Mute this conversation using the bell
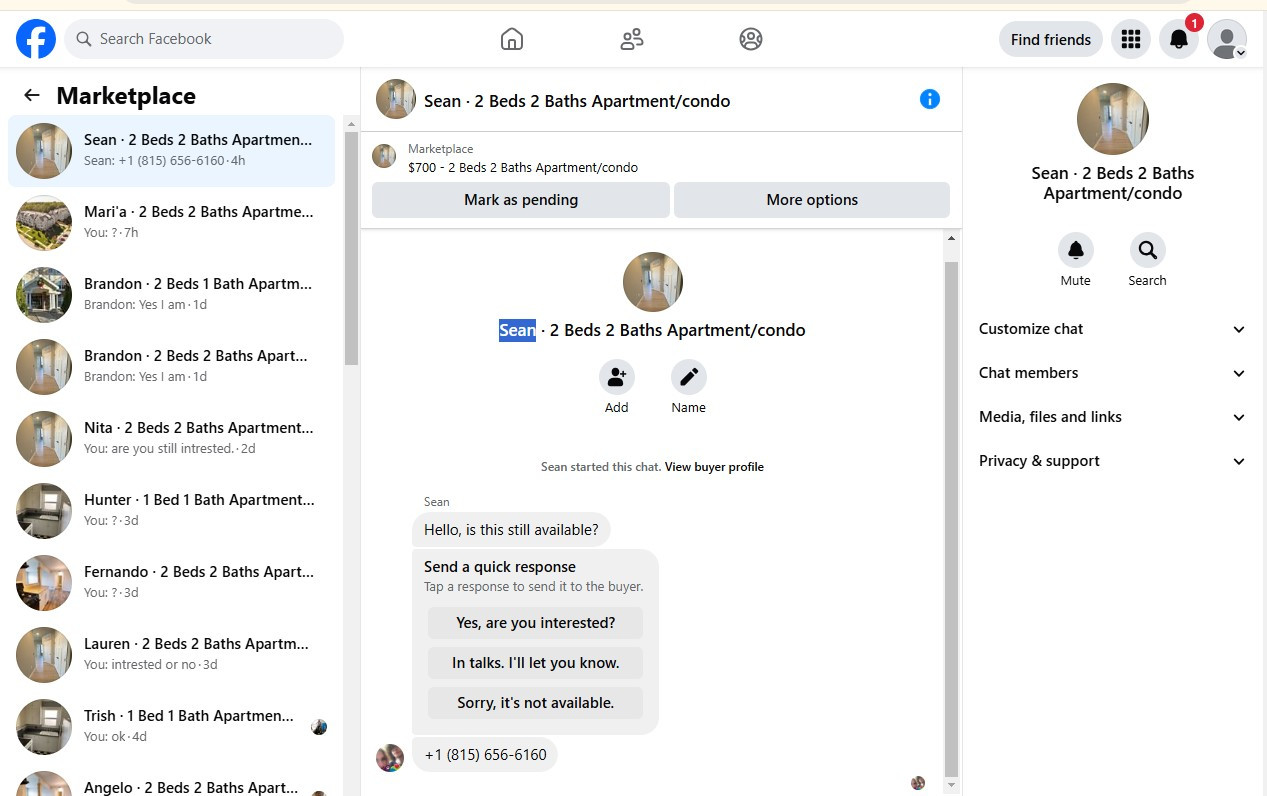This screenshot has height=796, width=1267. (x=1076, y=249)
